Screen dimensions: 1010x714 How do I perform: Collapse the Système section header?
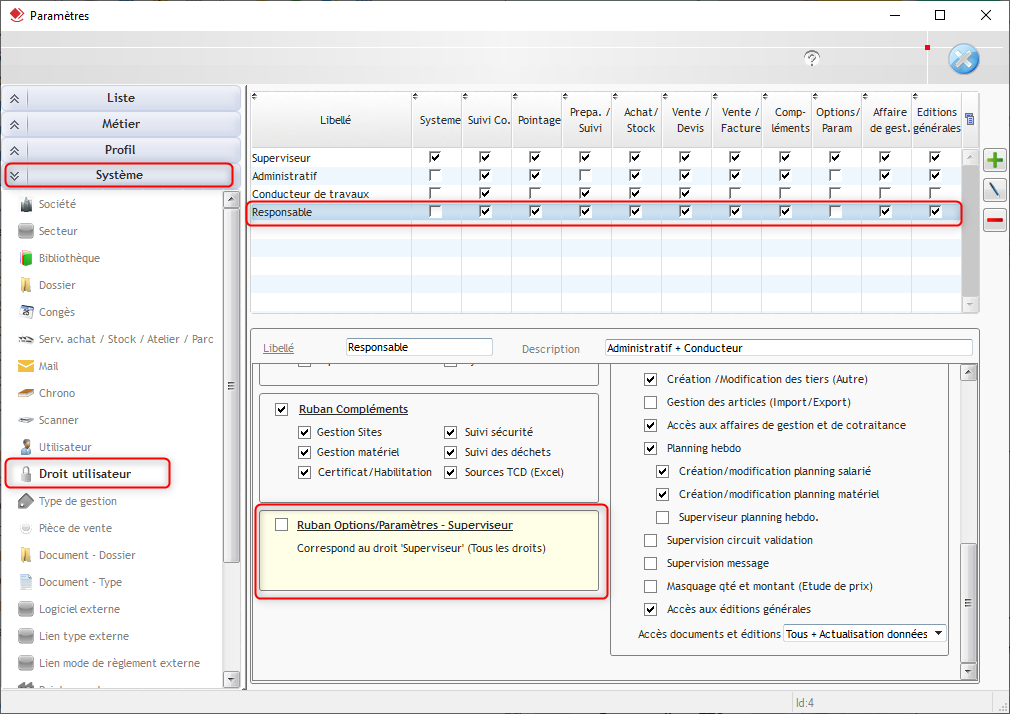tap(119, 175)
